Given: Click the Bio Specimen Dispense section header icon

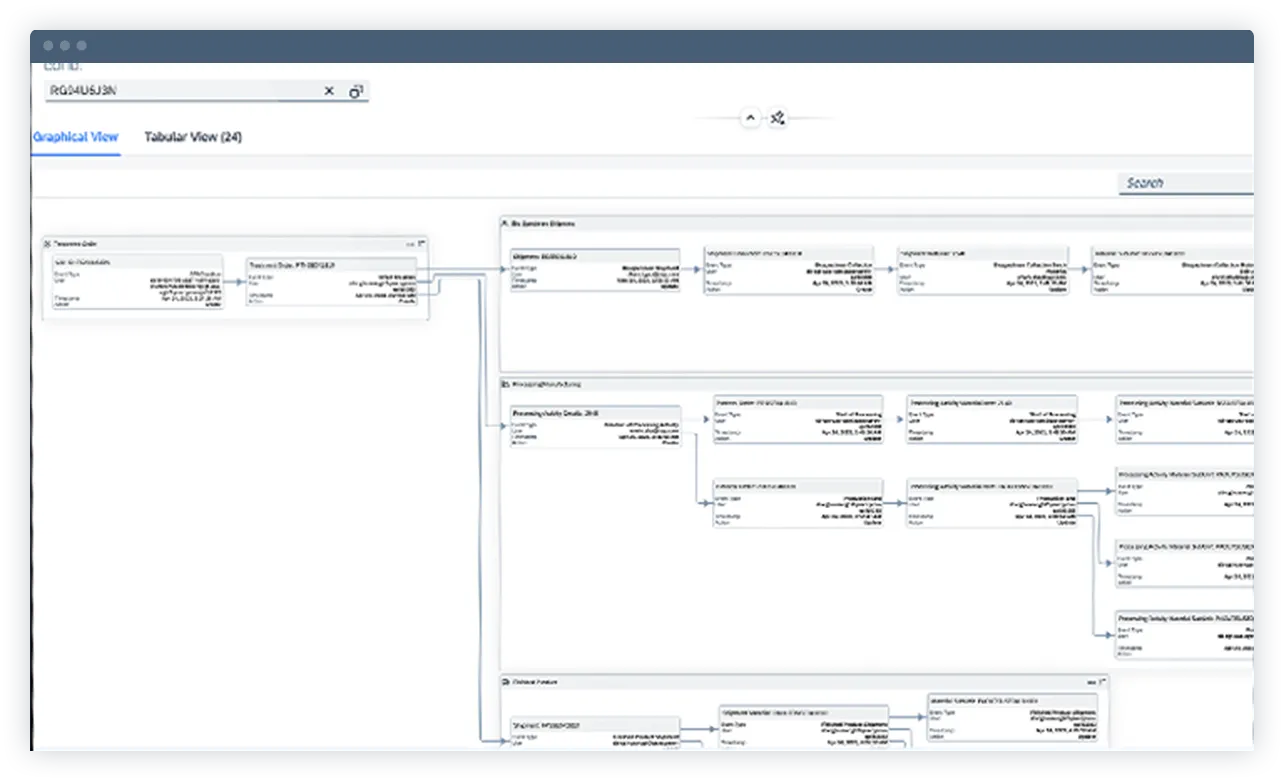Looking at the screenshot, I should [502, 223].
